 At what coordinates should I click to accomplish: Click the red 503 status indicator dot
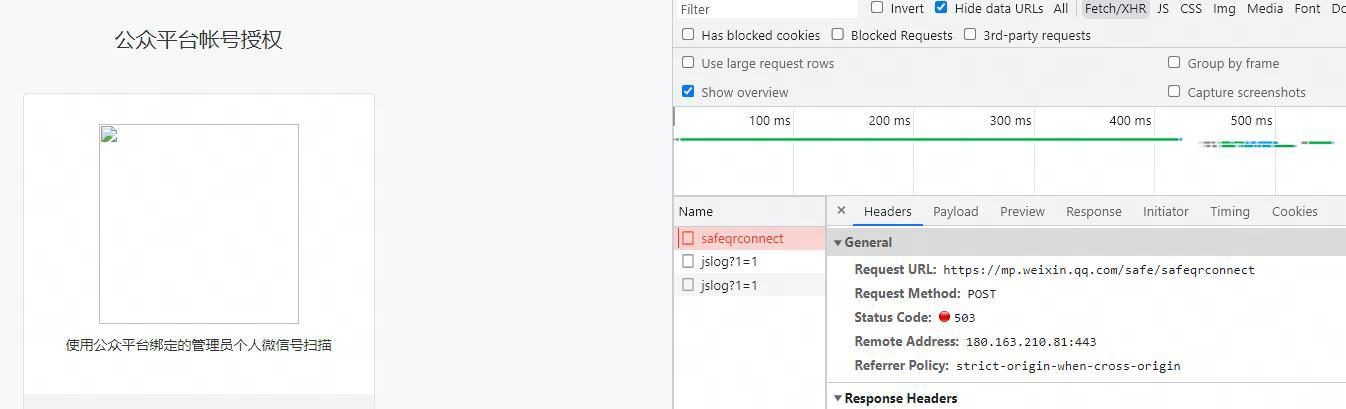944,317
